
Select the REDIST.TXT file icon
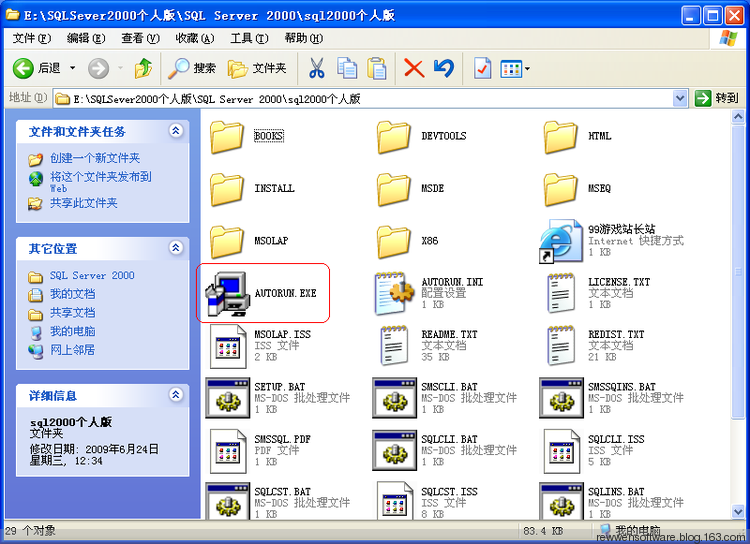(x=561, y=346)
